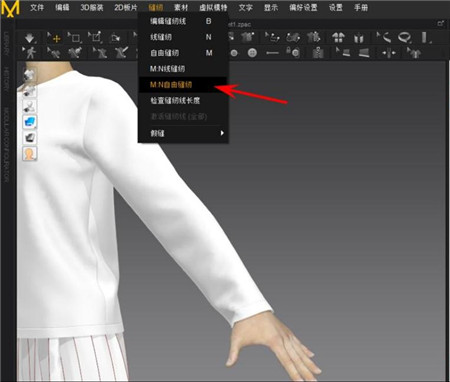Click the Marvelous Designer logo
Image resolution: width=450 pixels, height=382 pixels.
pos(10,8)
